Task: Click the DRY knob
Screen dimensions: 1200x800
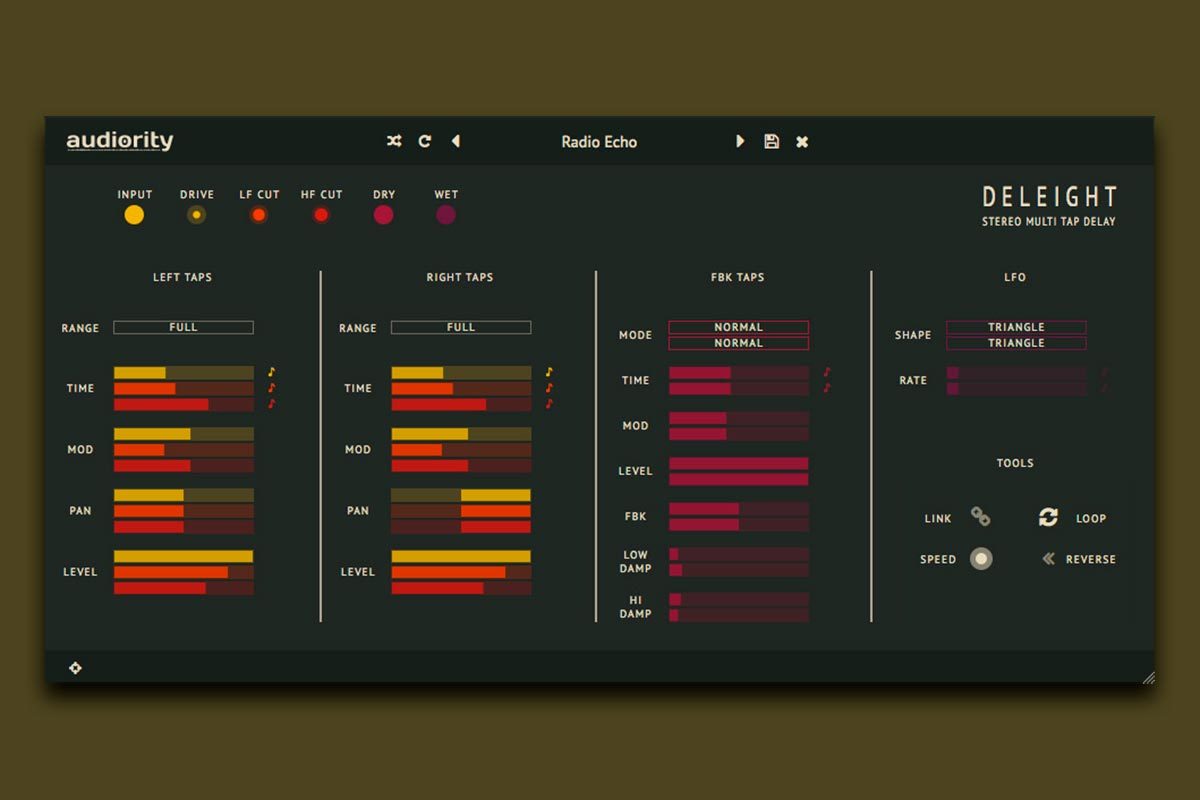Action: click(384, 215)
